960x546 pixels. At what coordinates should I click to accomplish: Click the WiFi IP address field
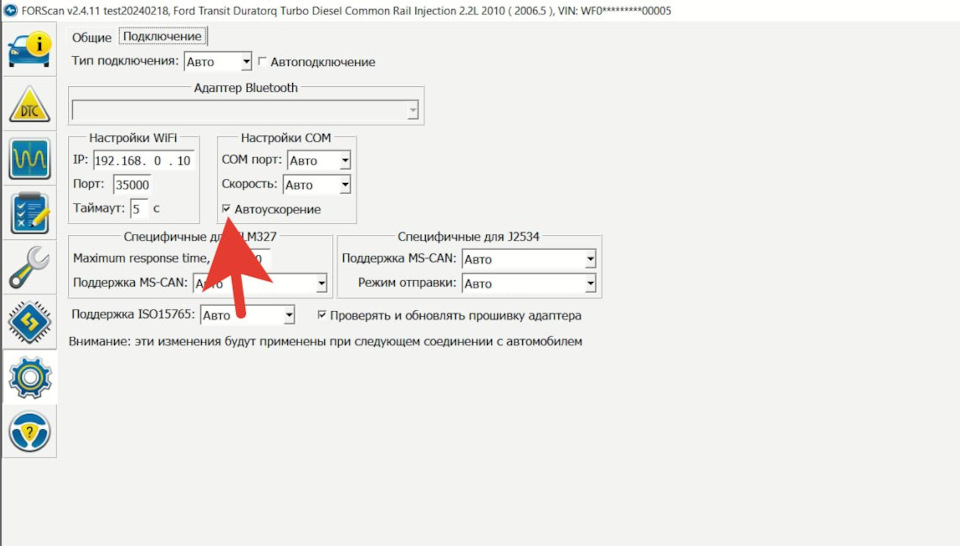143,160
